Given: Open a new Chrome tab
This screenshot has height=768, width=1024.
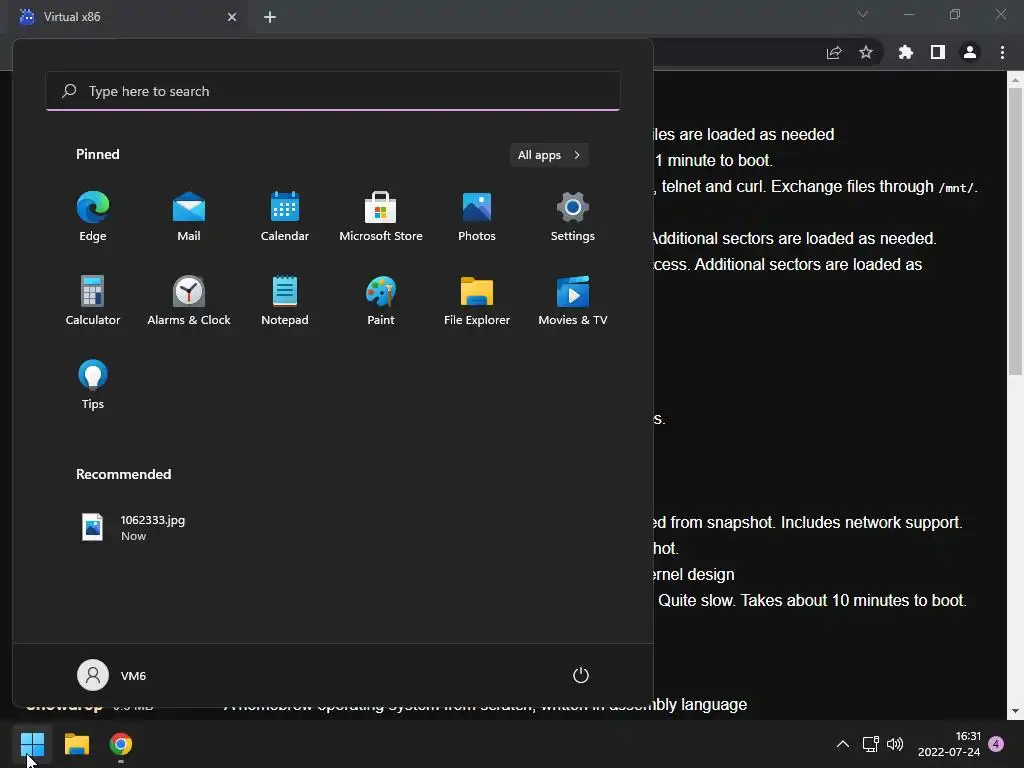Looking at the screenshot, I should tap(270, 17).
